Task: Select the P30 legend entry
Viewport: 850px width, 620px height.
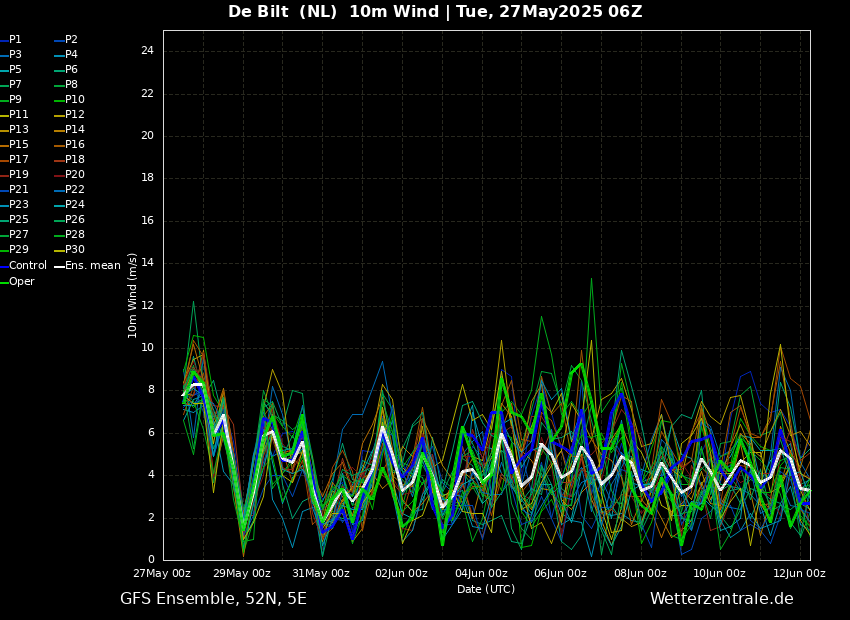Action: 75,250
